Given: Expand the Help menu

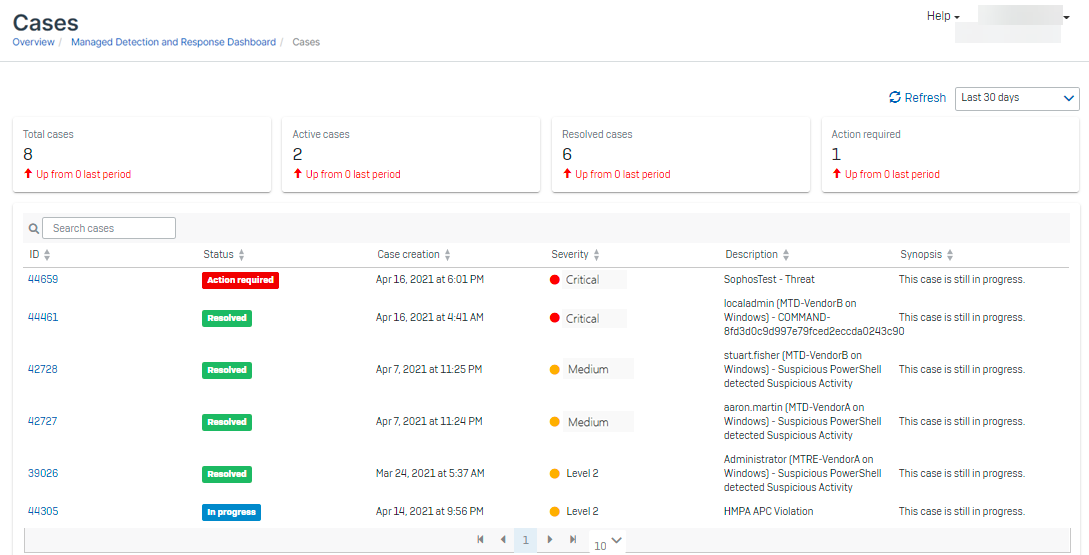Looking at the screenshot, I should click(x=943, y=17).
